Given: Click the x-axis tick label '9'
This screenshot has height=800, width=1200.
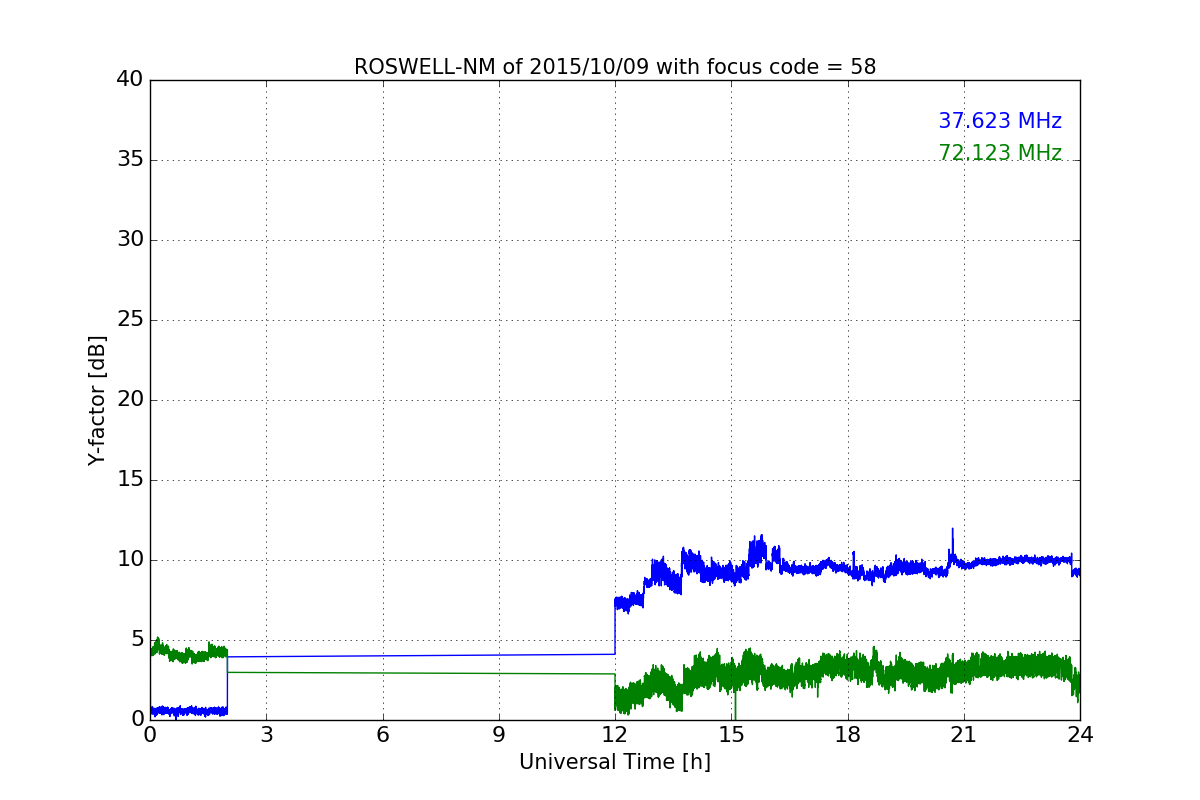Looking at the screenshot, I should [x=499, y=735].
